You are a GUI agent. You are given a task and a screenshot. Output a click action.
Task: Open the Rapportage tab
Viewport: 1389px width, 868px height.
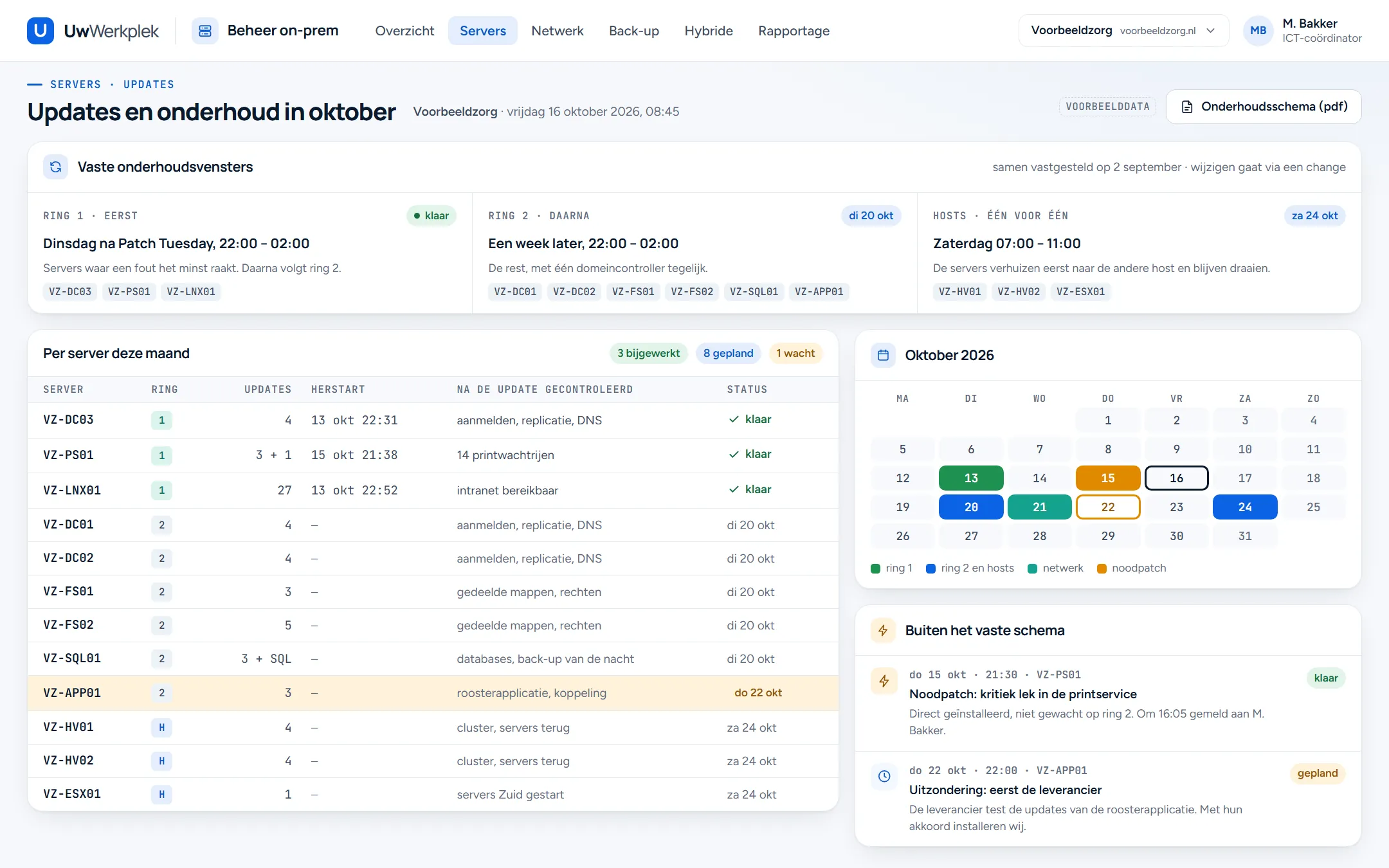click(794, 30)
